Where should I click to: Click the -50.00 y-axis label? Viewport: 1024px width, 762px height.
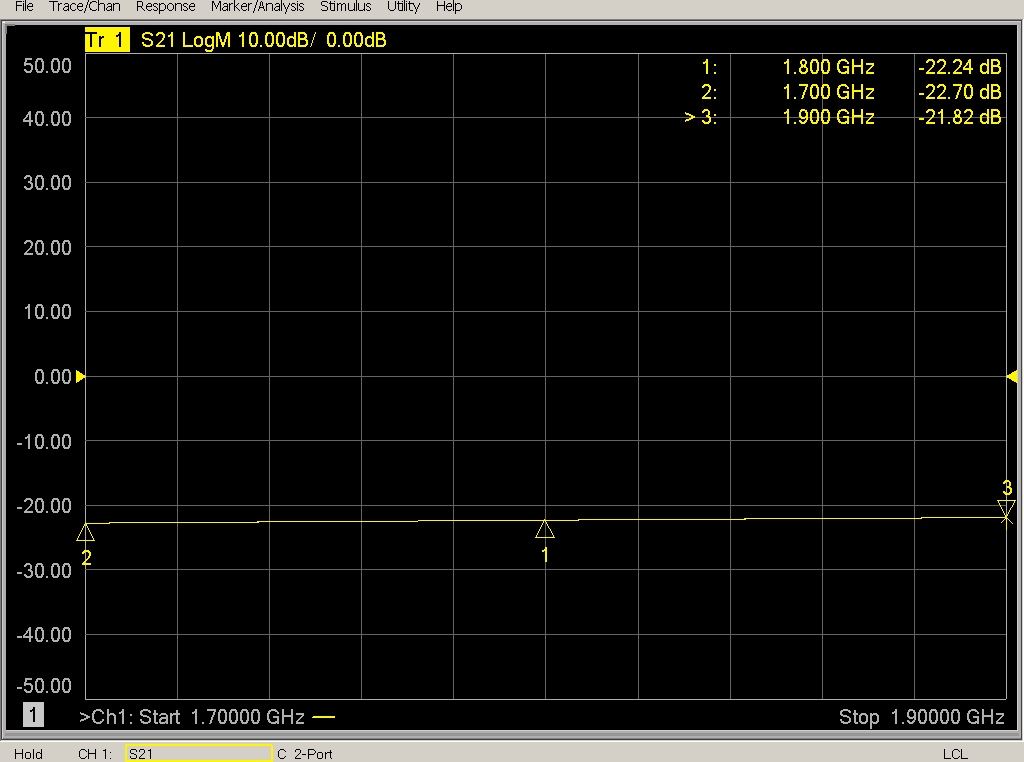click(44, 686)
